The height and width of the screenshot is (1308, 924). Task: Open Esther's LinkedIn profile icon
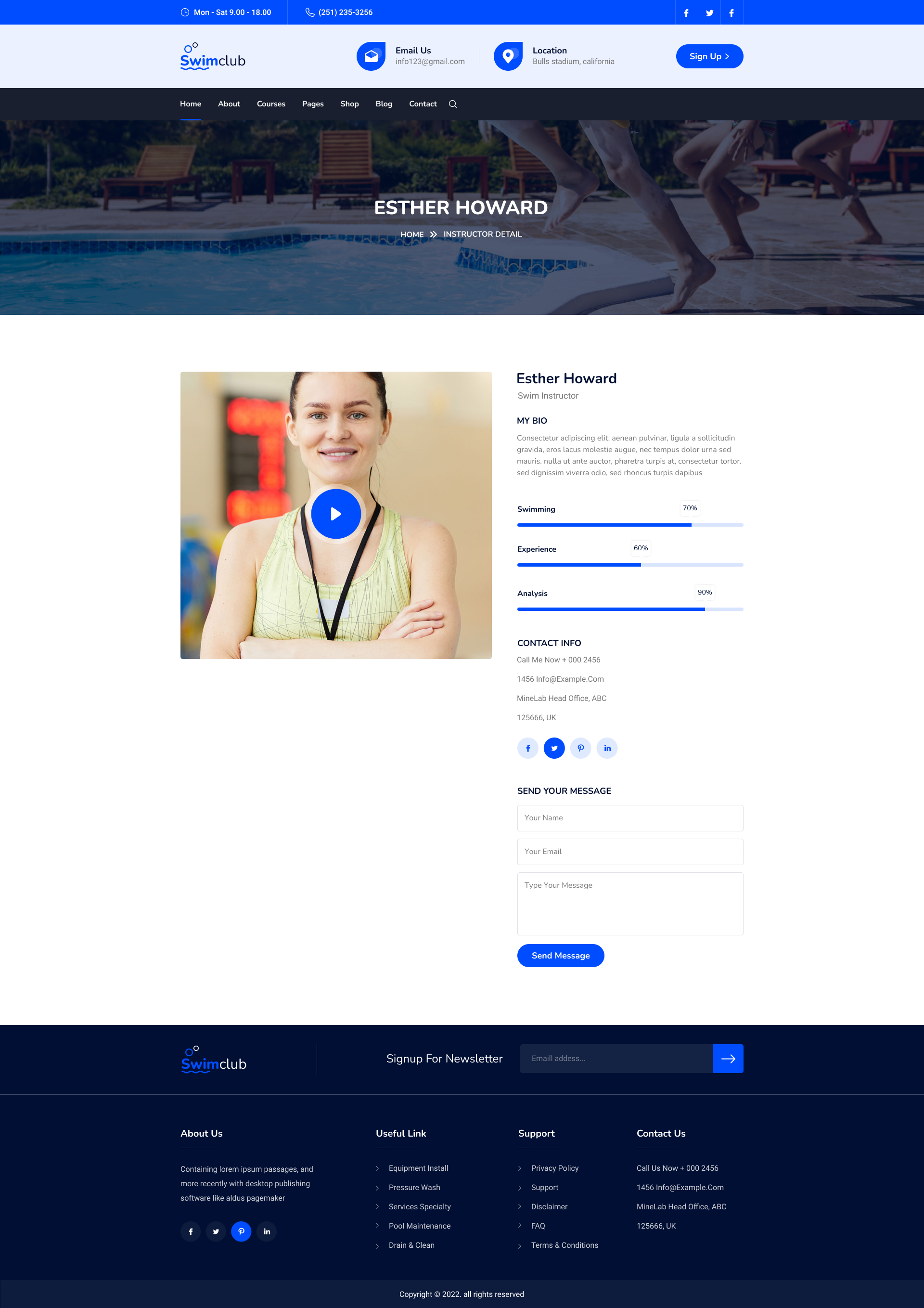[607, 748]
